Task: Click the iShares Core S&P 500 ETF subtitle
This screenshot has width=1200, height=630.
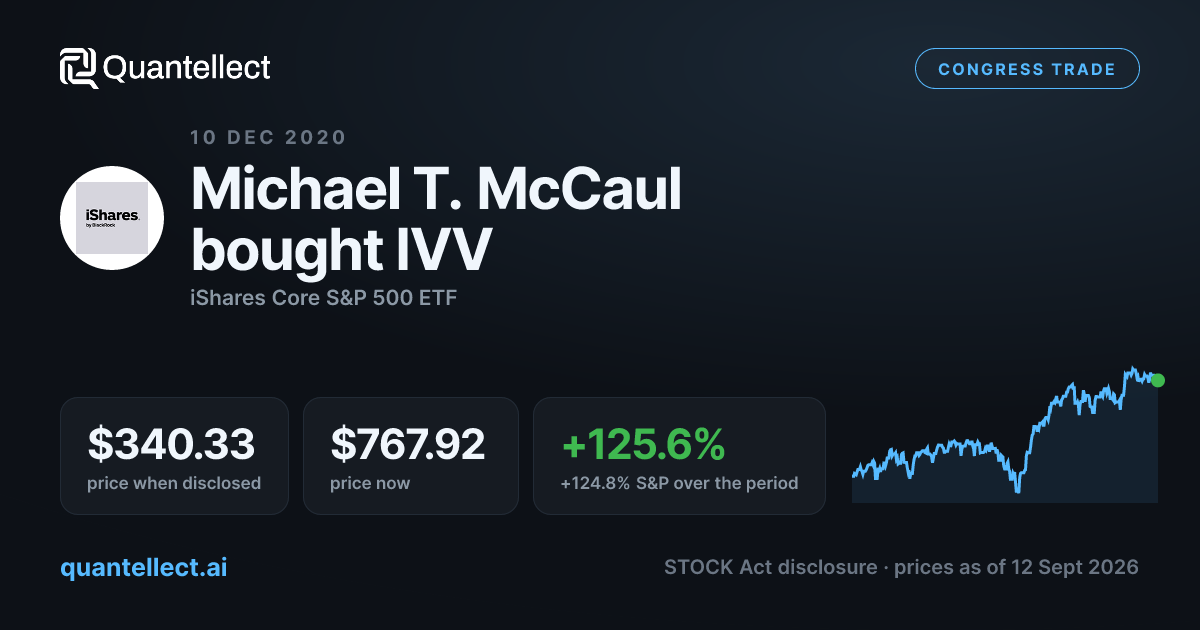Action: pyautogui.click(x=323, y=298)
